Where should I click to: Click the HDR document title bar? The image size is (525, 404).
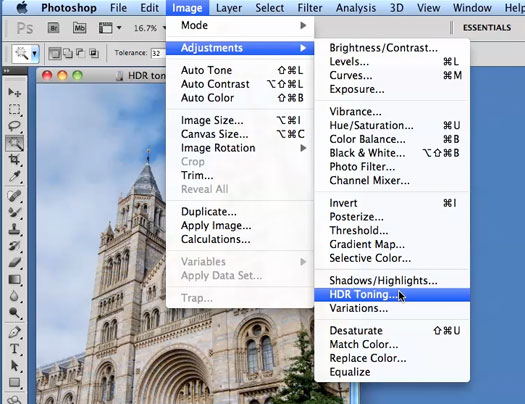point(101,76)
